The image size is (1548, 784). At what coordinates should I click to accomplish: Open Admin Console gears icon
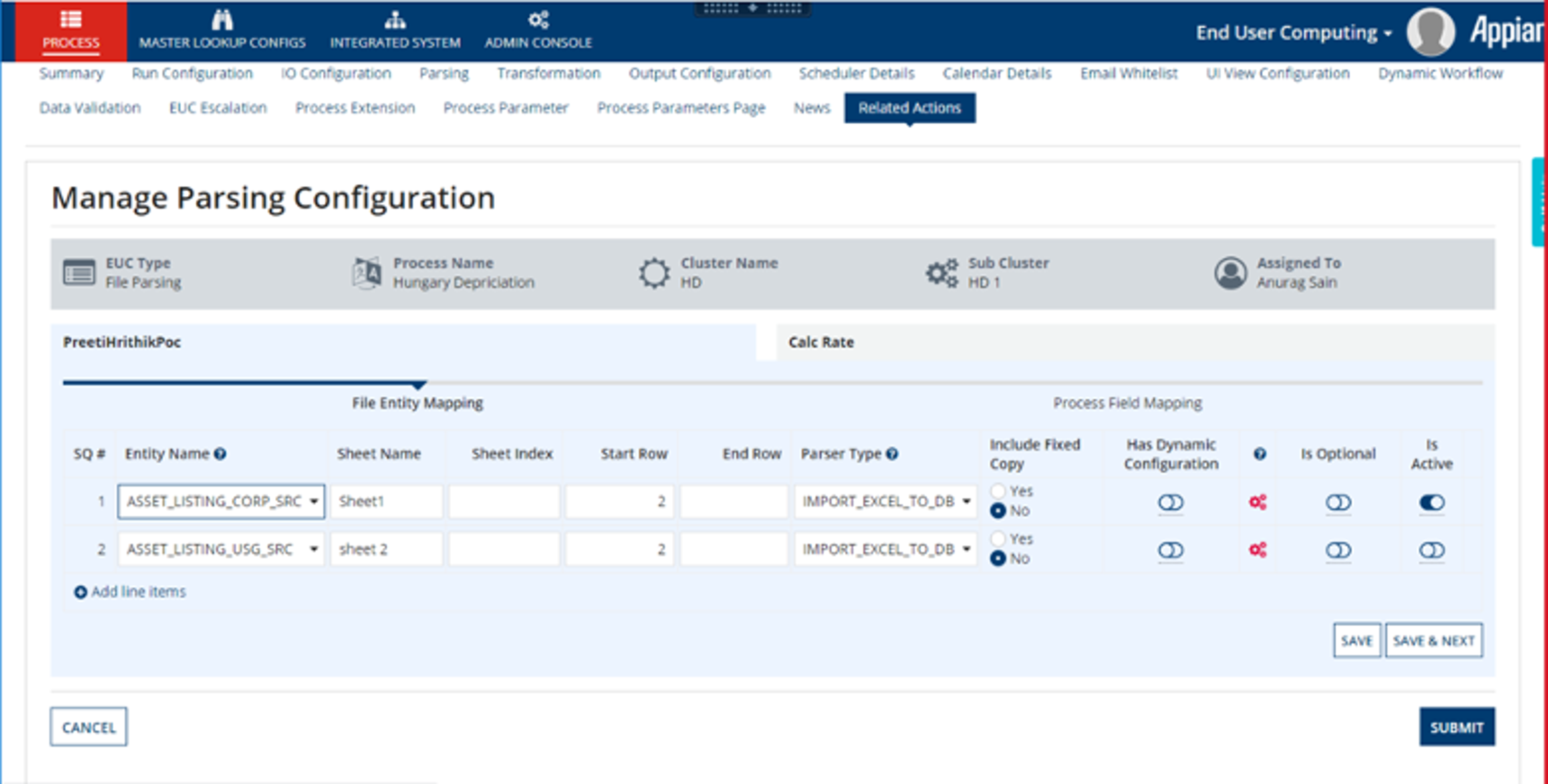(x=539, y=20)
